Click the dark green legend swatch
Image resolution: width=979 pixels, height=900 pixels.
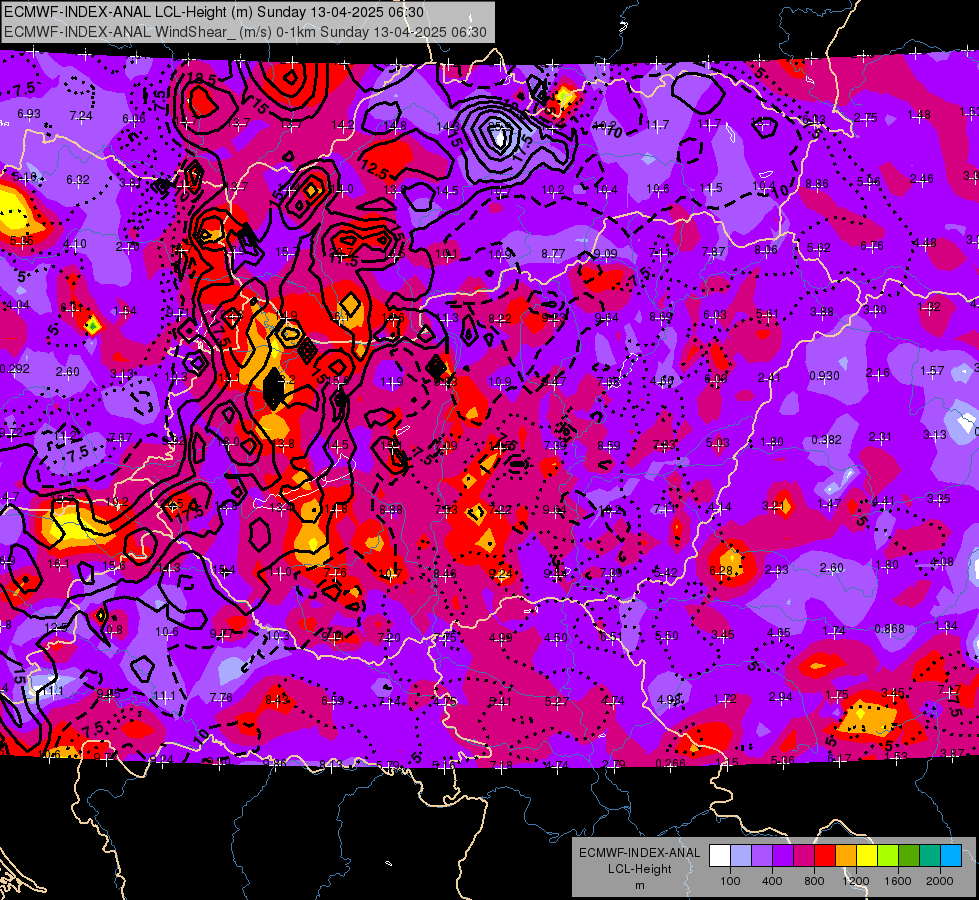pyautogui.click(x=909, y=856)
